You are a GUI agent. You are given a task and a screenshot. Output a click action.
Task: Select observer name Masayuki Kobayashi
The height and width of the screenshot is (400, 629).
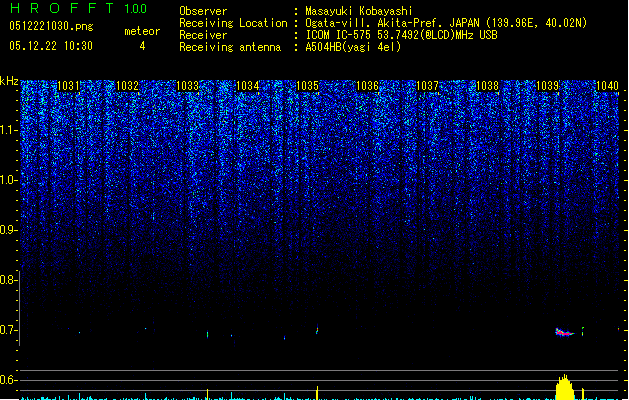tap(359, 11)
